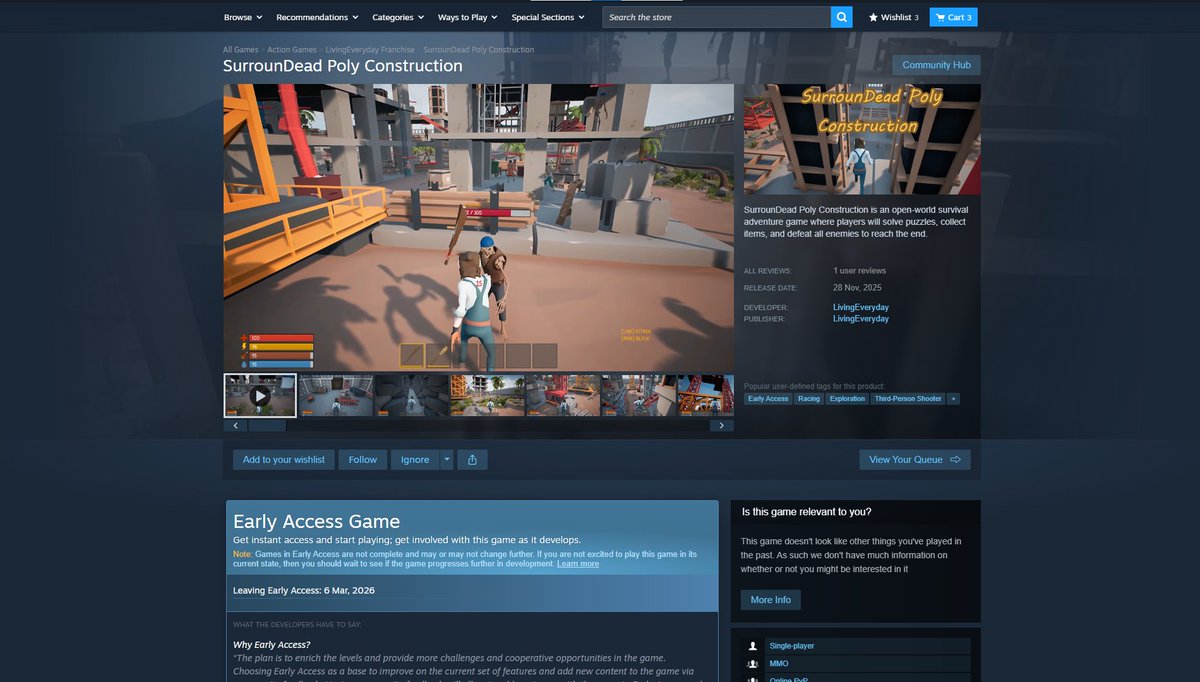Viewport: 1200px width, 682px height.
Task: Go to Action Games breadcrumb
Action: pos(292,49)
